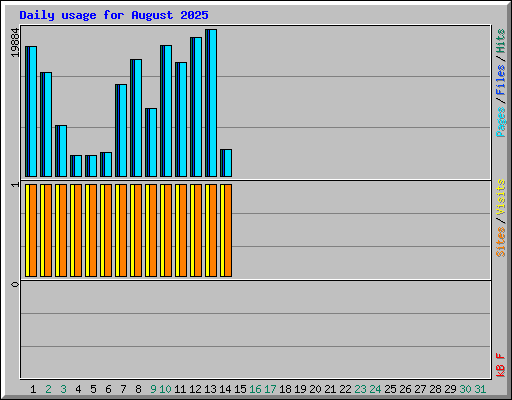Click green day label 23 on x-axis

[x=360, y=389]
